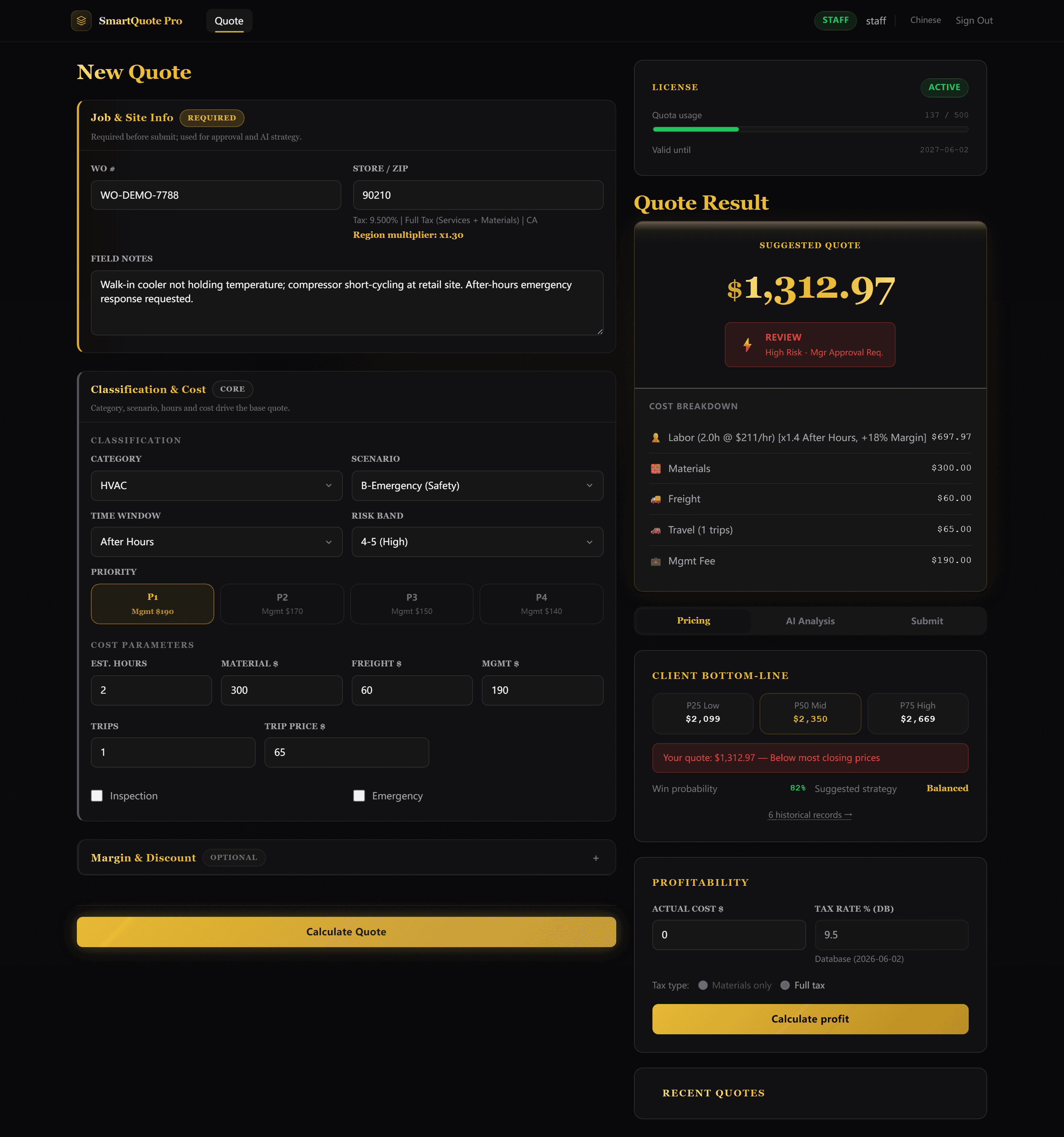Click the Actual Cost $ input field
The height and width of the screenshot is (1137, 1064).
point(729,935)
